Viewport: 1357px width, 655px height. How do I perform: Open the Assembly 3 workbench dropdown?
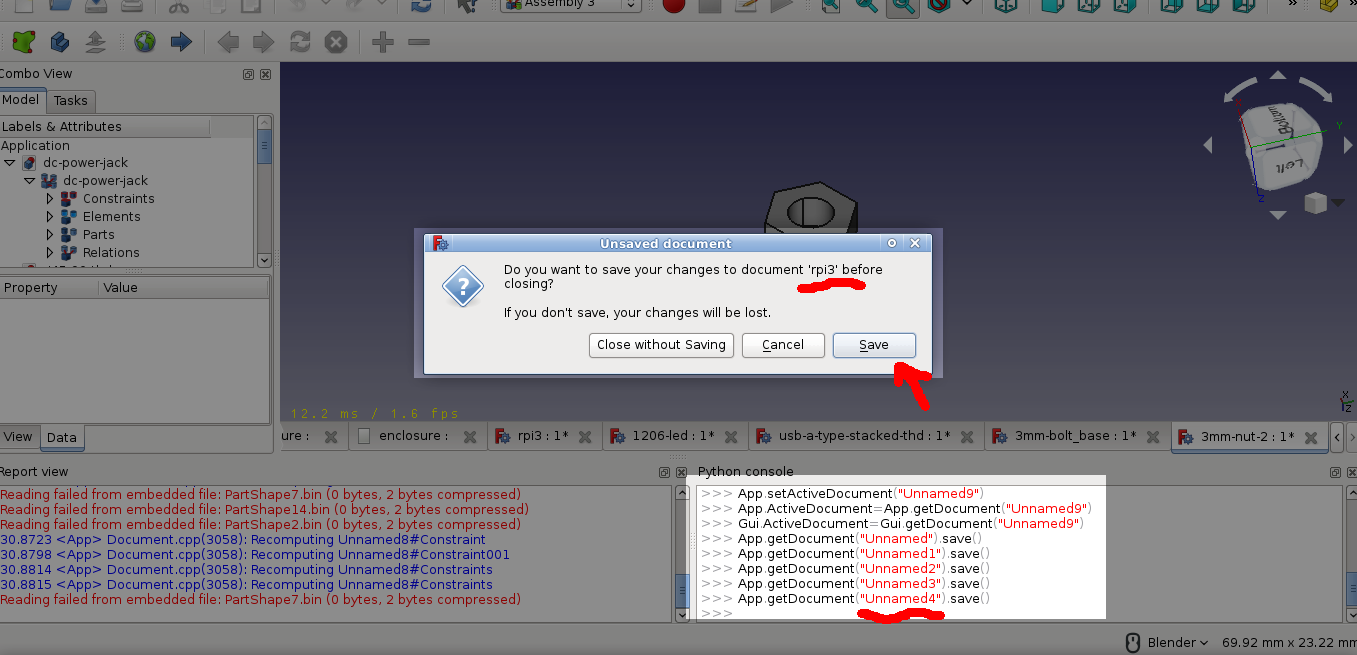(570, 6)
